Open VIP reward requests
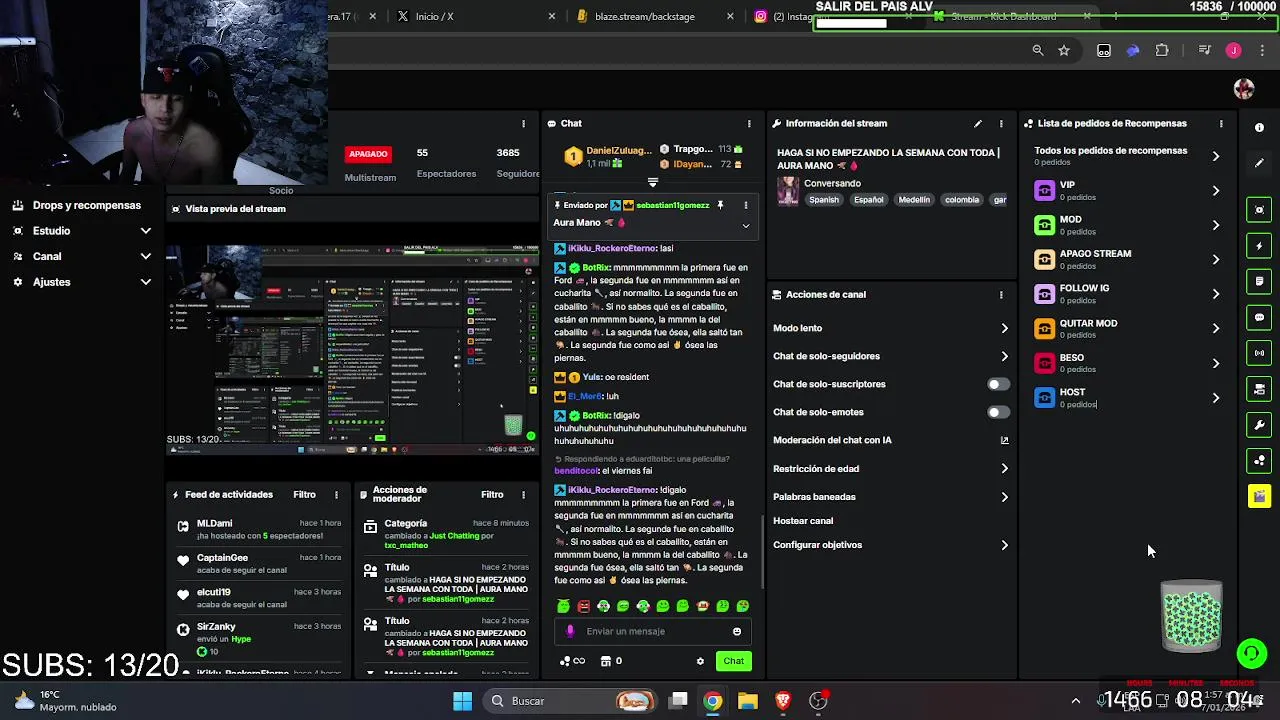 (x=1127, y=190)
